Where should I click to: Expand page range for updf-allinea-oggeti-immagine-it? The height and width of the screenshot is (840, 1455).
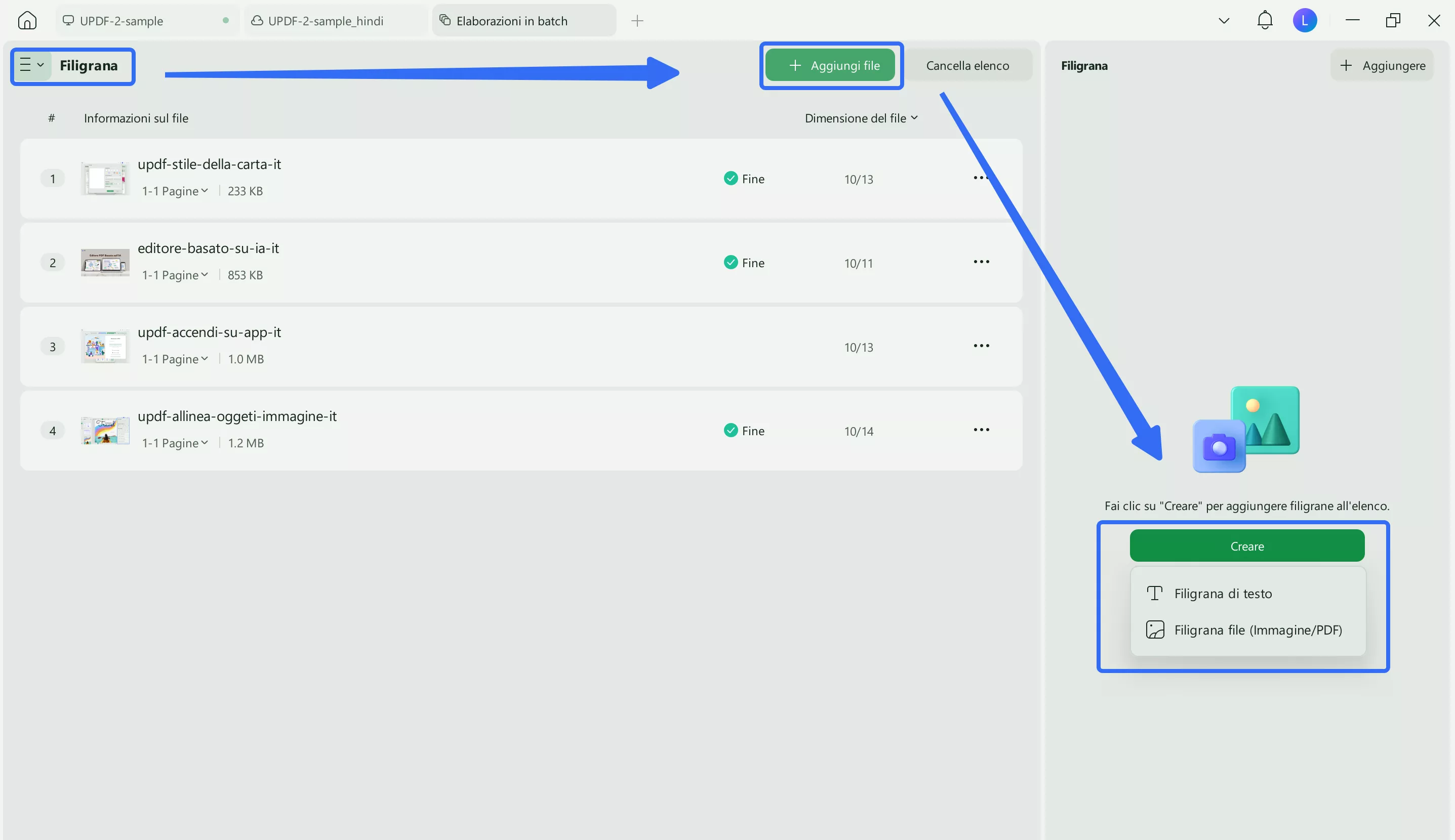[175, 443]
